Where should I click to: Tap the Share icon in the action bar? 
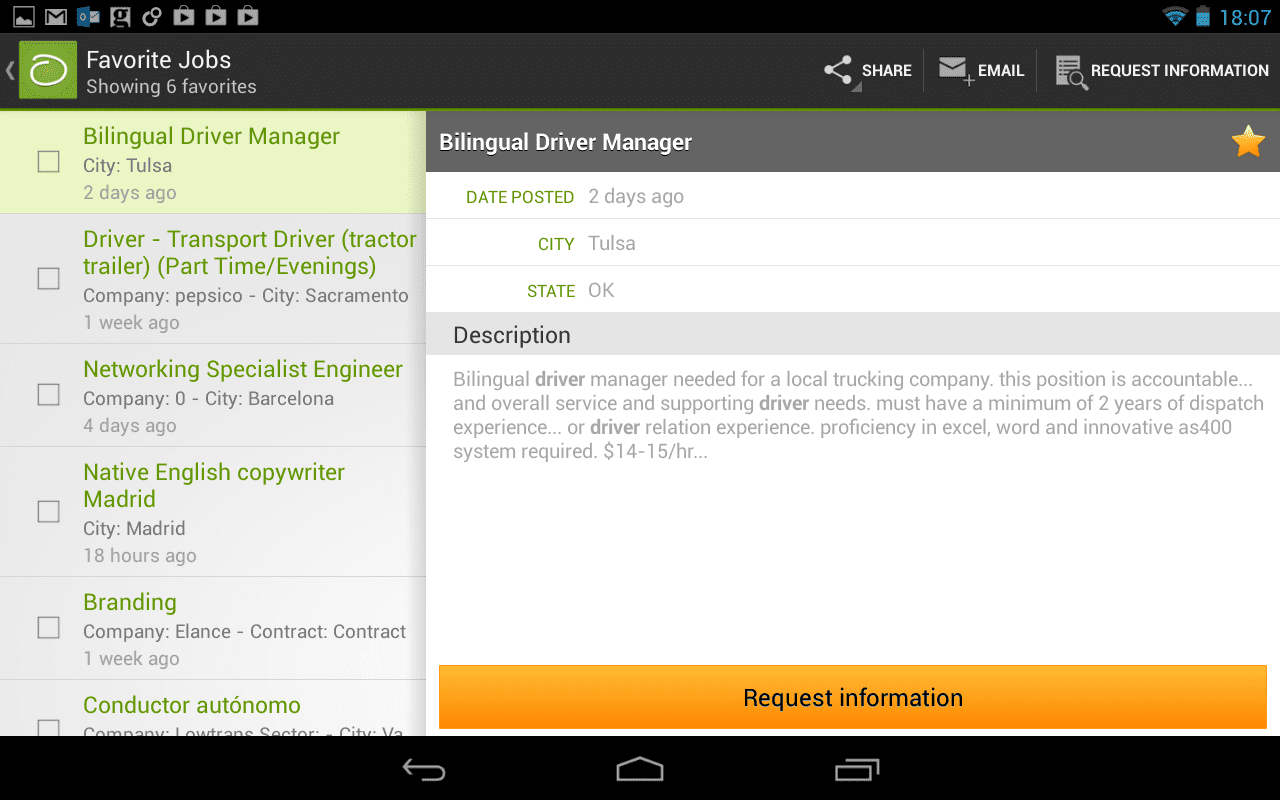(838, 70)
